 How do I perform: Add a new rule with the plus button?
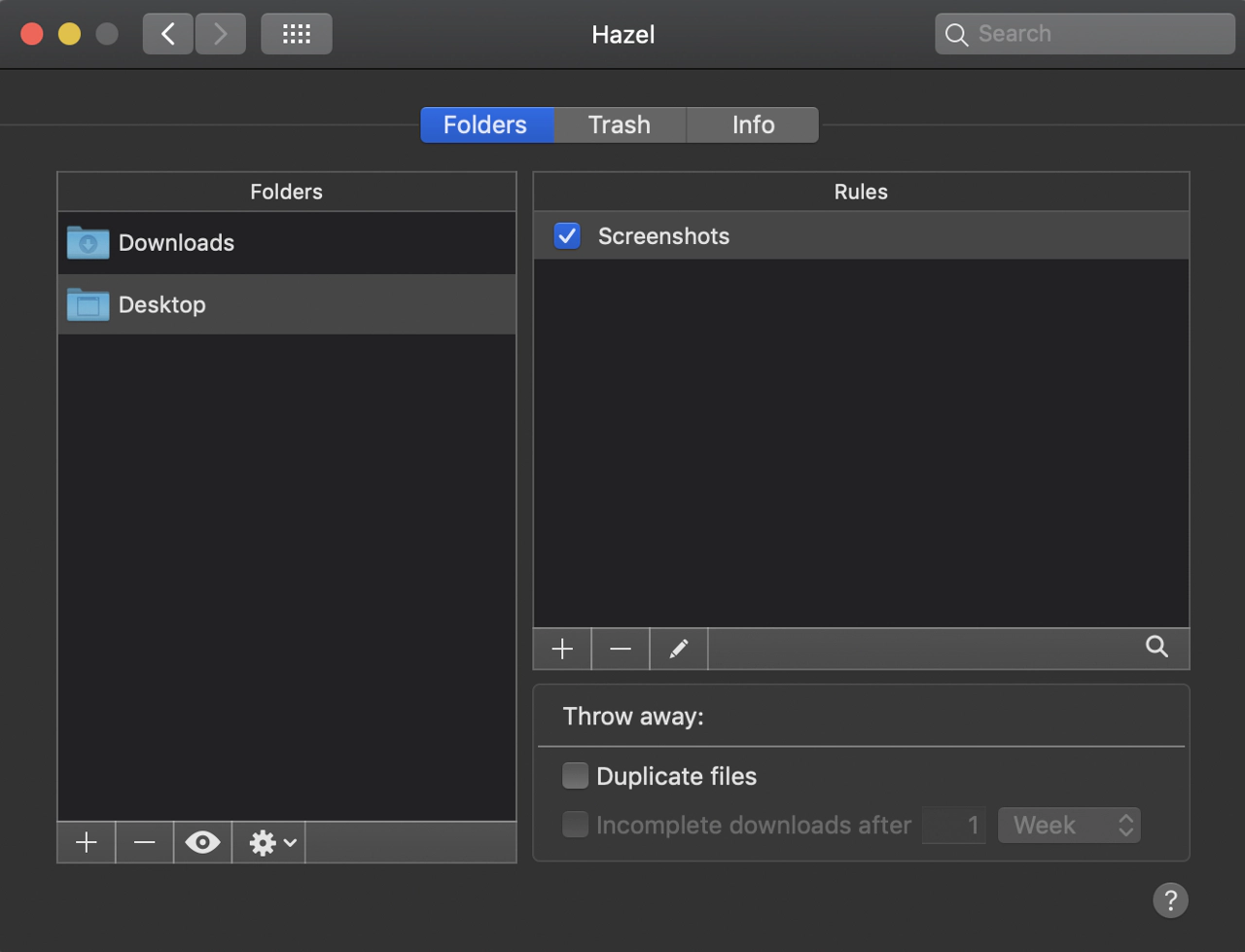562,649
